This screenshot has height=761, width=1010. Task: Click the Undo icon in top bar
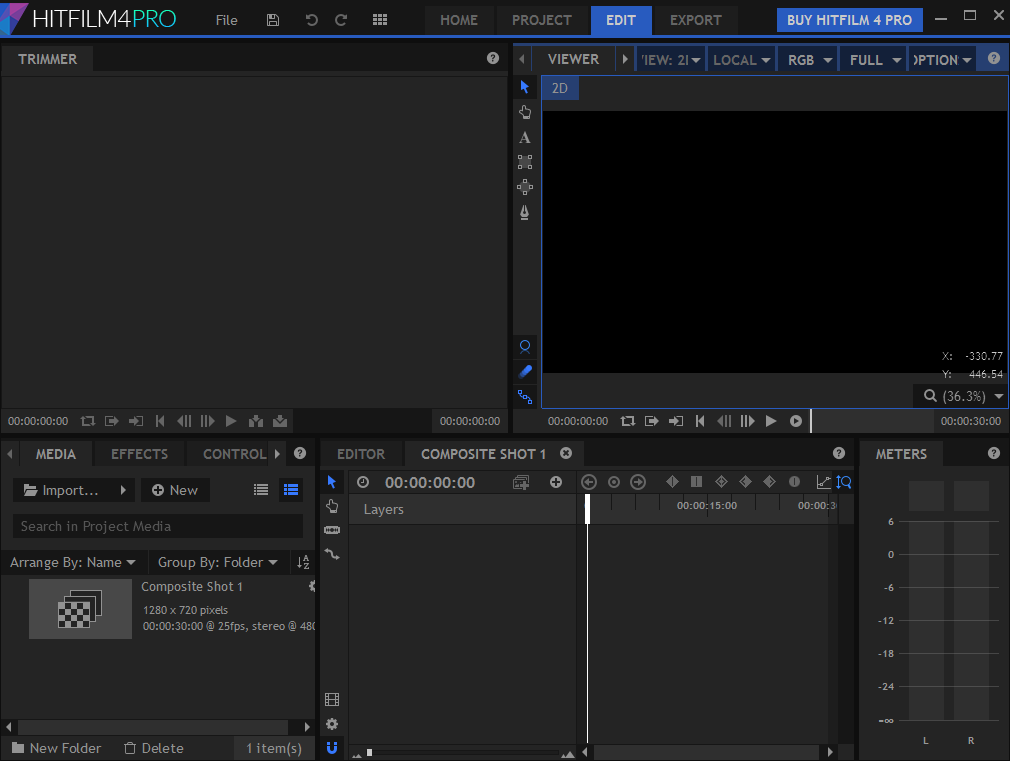point(311,20)
